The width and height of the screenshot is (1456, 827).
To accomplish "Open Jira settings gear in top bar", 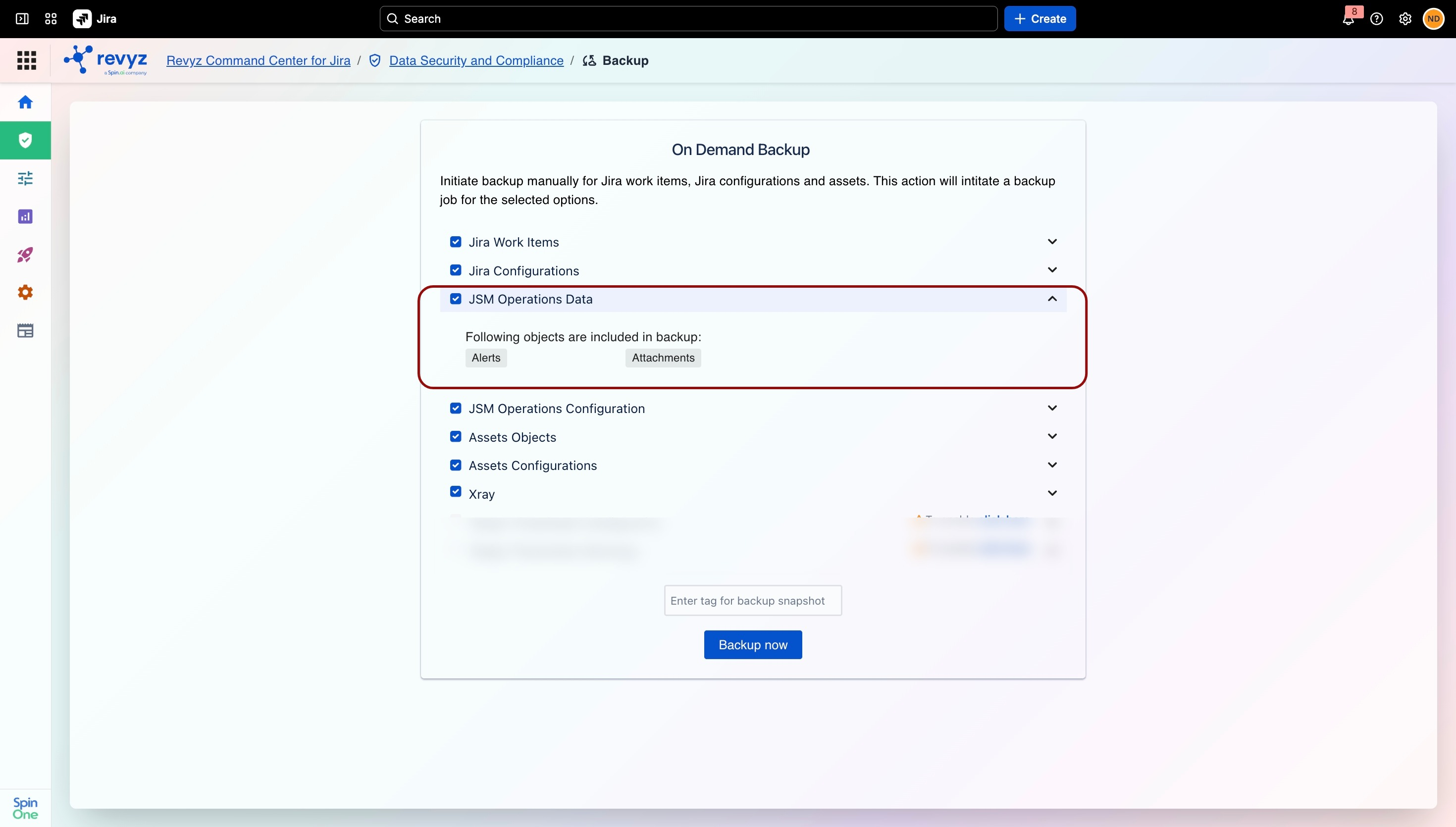I will coord(1405,19).
